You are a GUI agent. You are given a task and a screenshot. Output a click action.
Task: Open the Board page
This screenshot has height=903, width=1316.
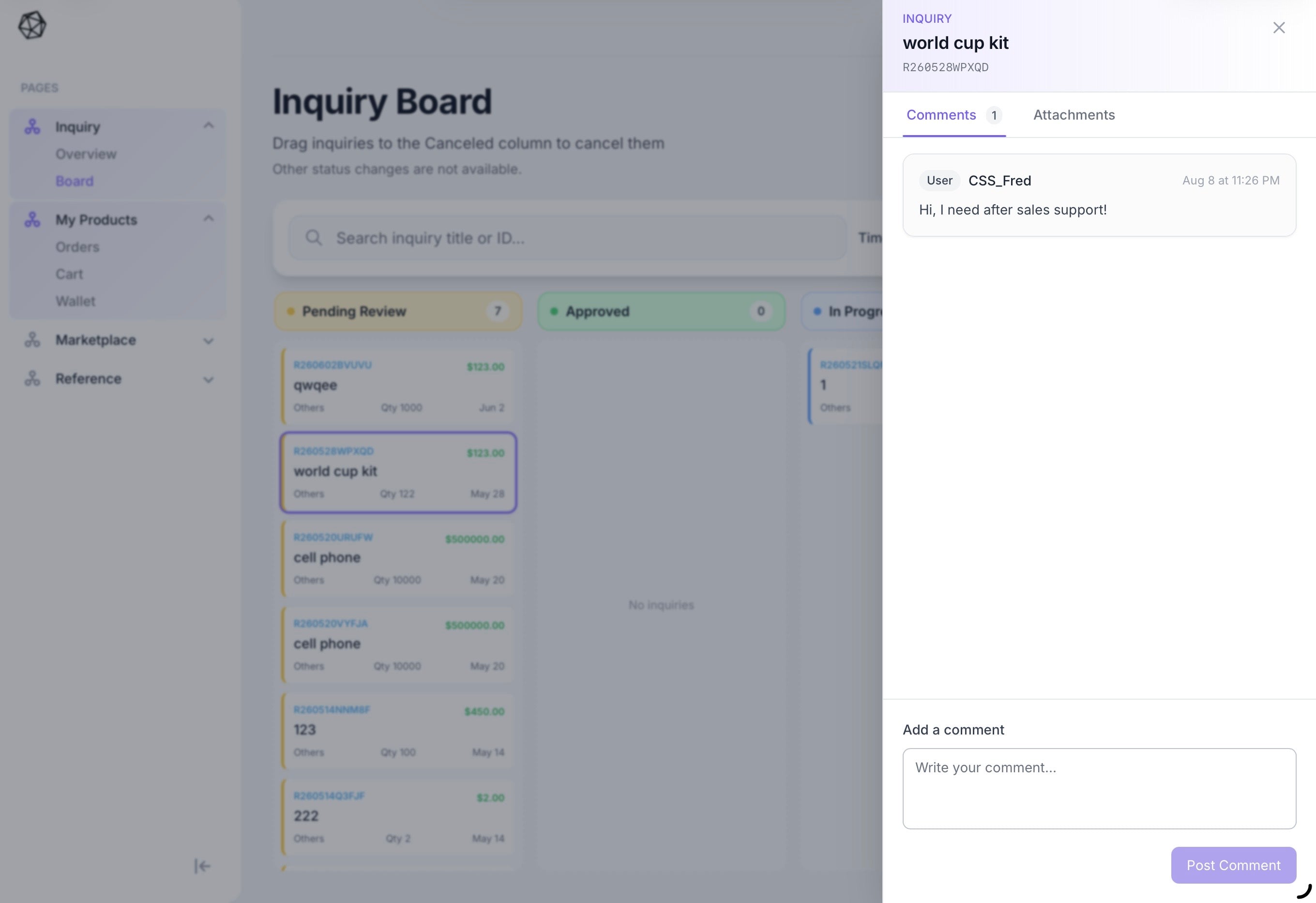(75, 181)
